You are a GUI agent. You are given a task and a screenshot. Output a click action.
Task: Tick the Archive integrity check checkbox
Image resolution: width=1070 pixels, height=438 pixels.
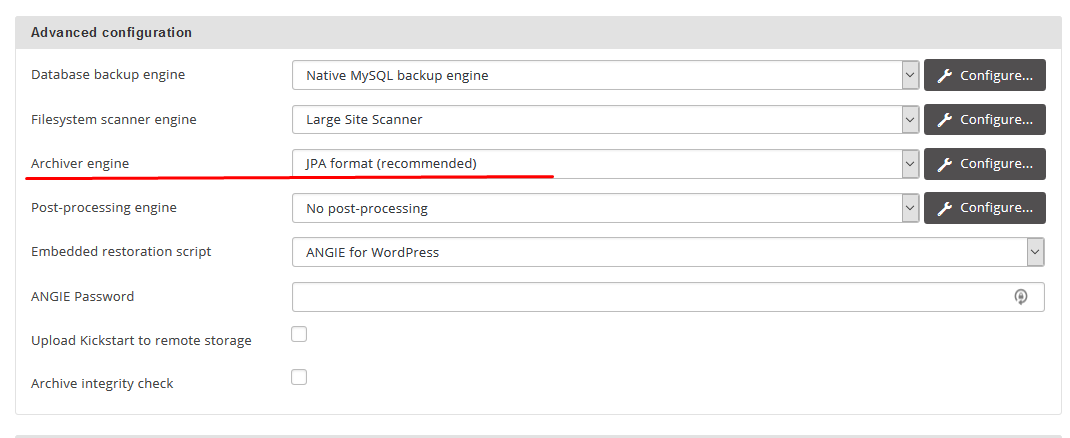point(299,377)
